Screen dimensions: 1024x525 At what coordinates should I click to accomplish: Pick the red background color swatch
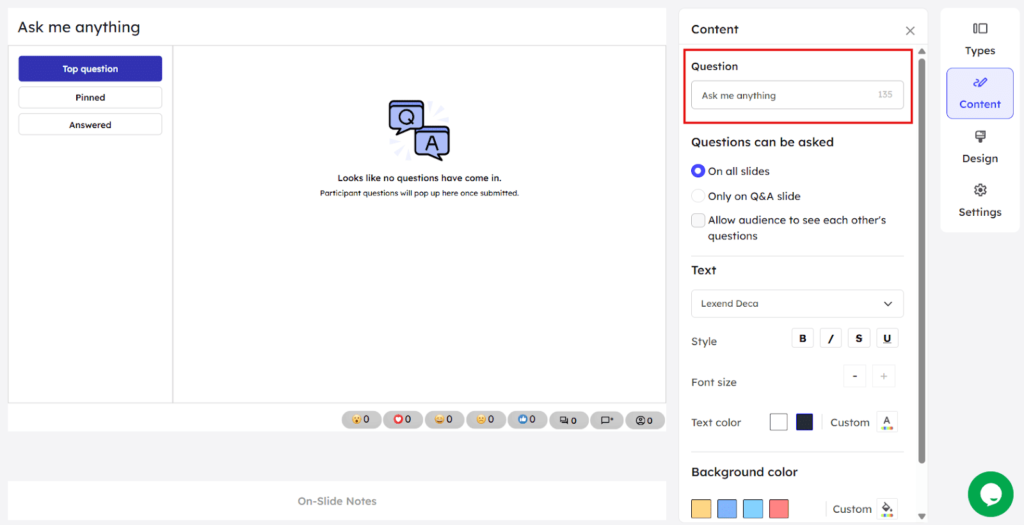[x=779, y=509]
